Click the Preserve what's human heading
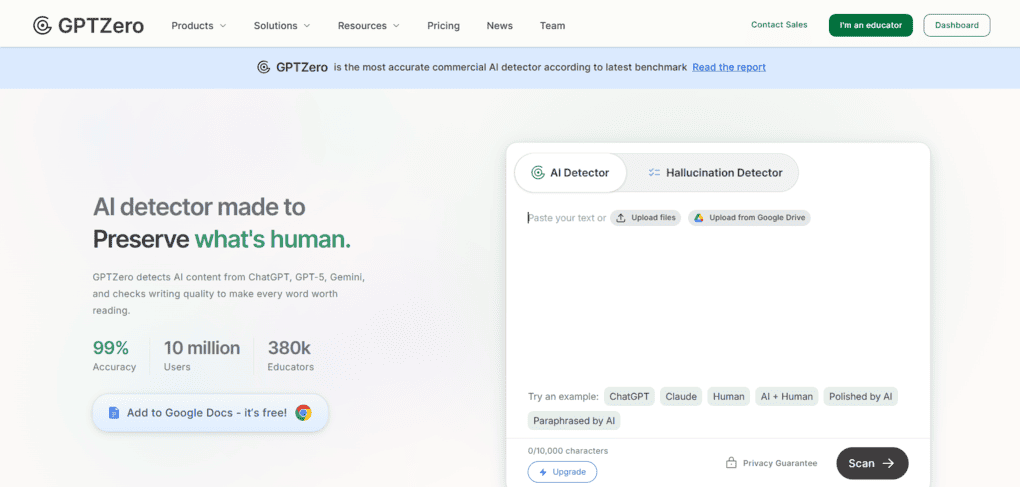This screenshot has height=487, width=1020. (x=222, y=239)
